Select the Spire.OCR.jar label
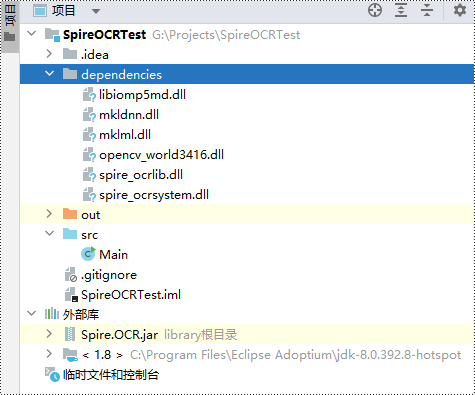 (x=119, y=335)
